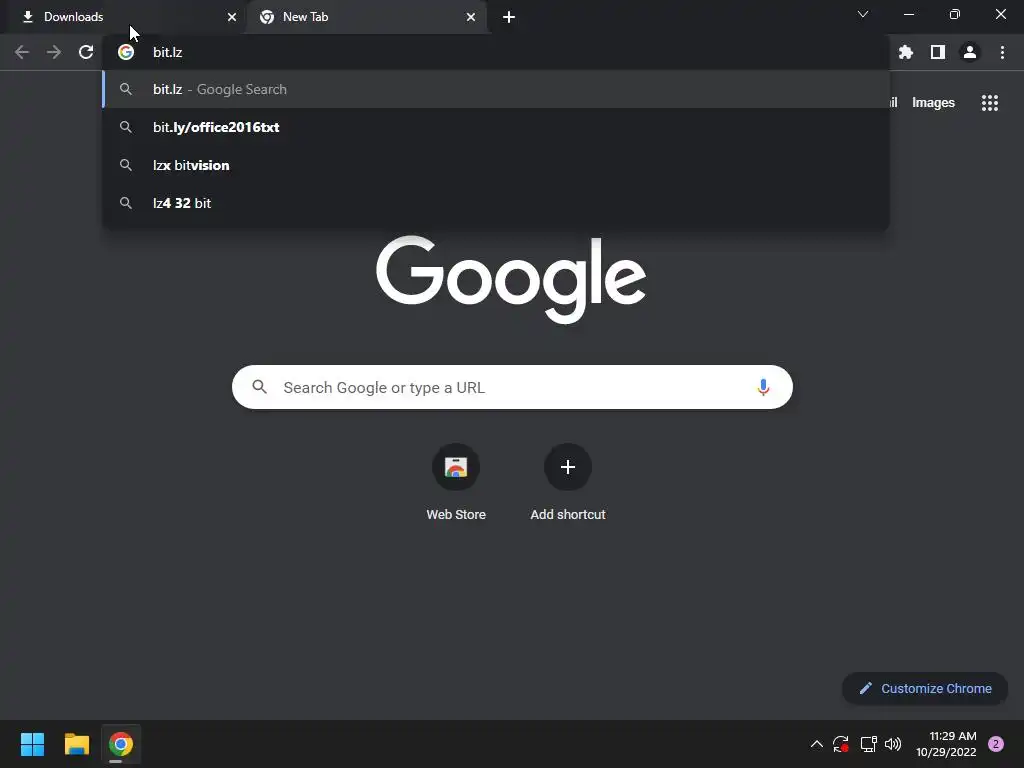Click the Chrome taskbar icon
The image size is (1024, 768).
pos(121,744)
